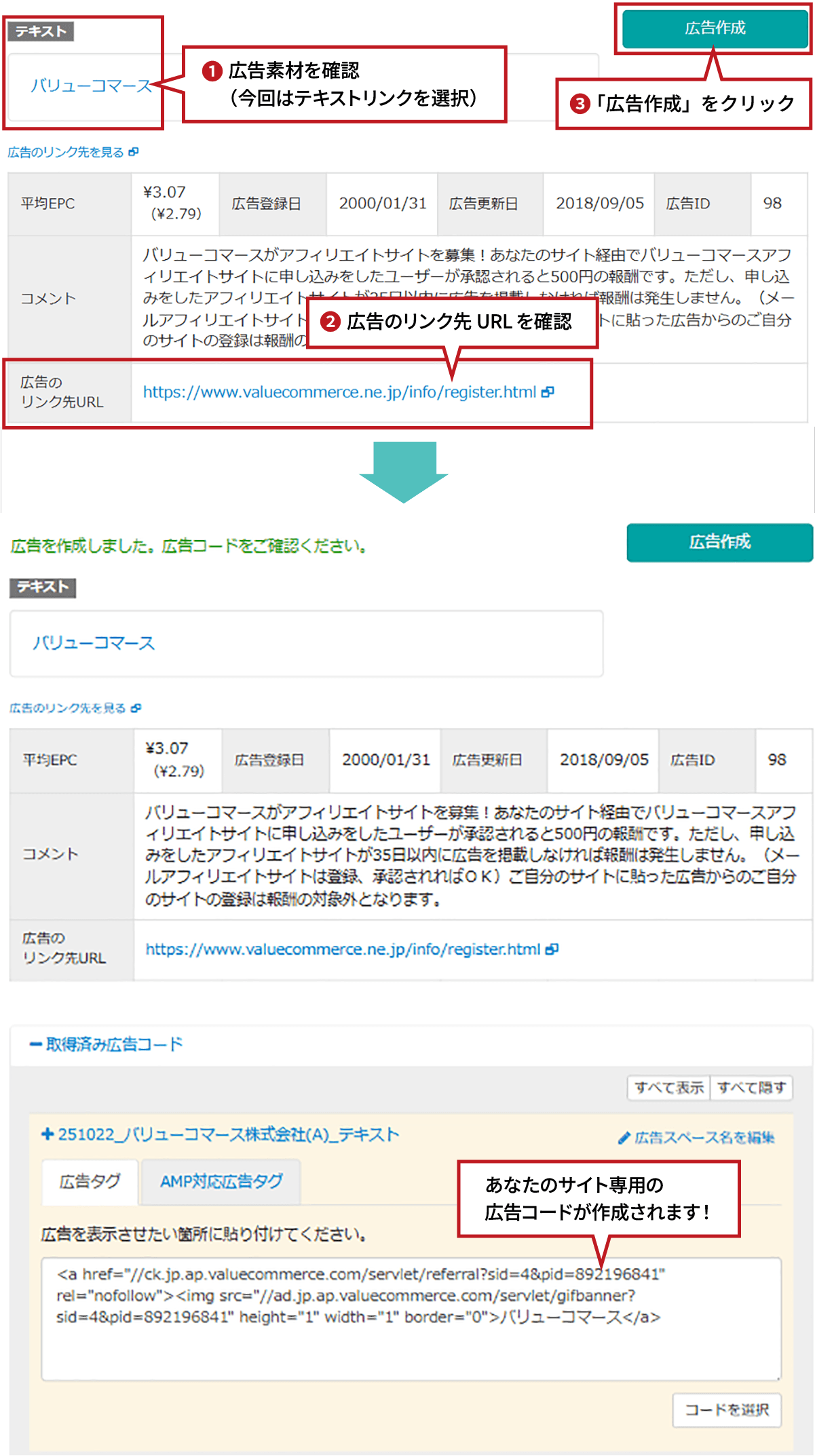This screenshot has height=1456, width=815.
Task: Click the pencil icon for 広告スペース名を編集
Action: pos(624,1138)
